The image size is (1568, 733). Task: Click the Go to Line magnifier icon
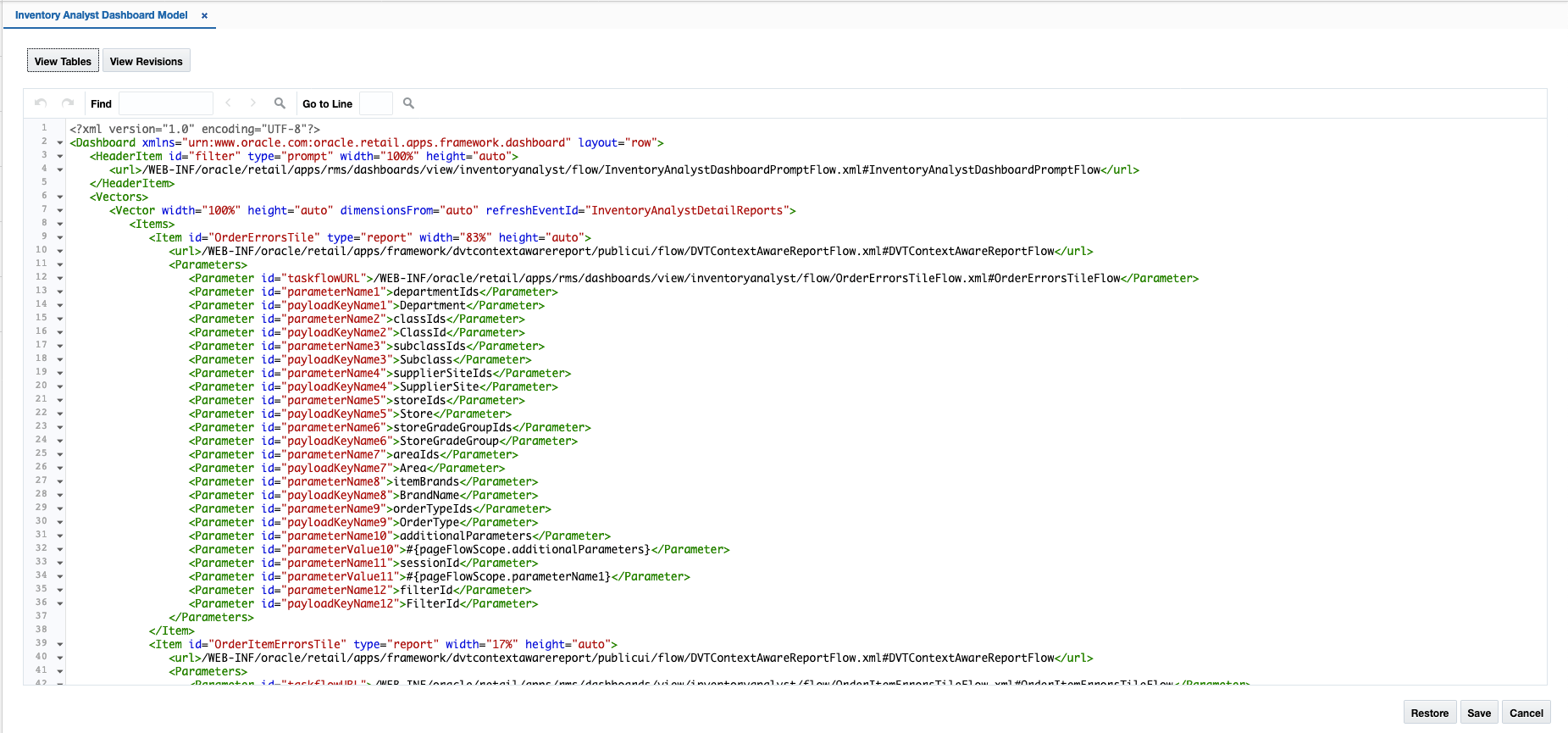click(x=408, y=103)
